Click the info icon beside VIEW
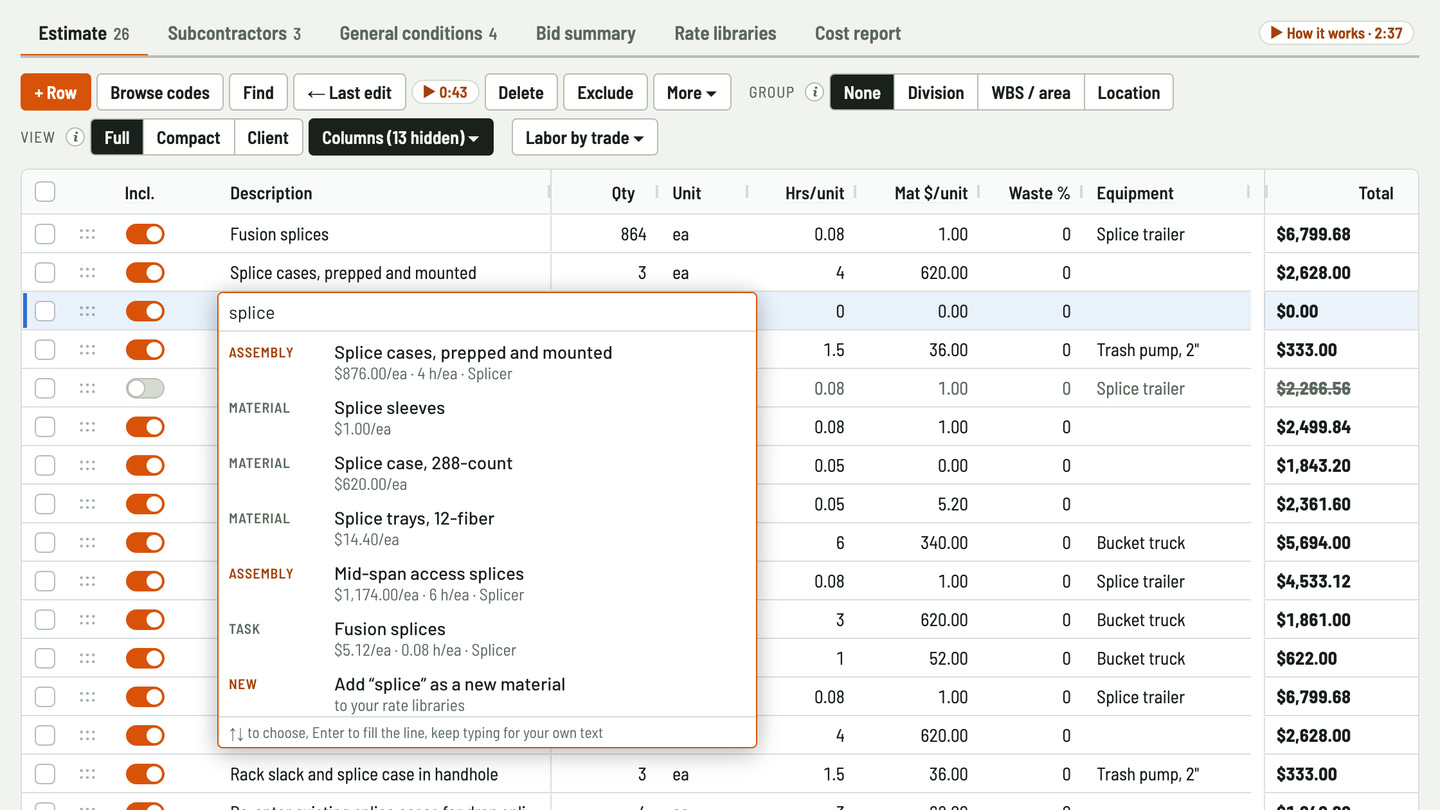The height and width of the screenshot is (810, 1440). (75, 137)
